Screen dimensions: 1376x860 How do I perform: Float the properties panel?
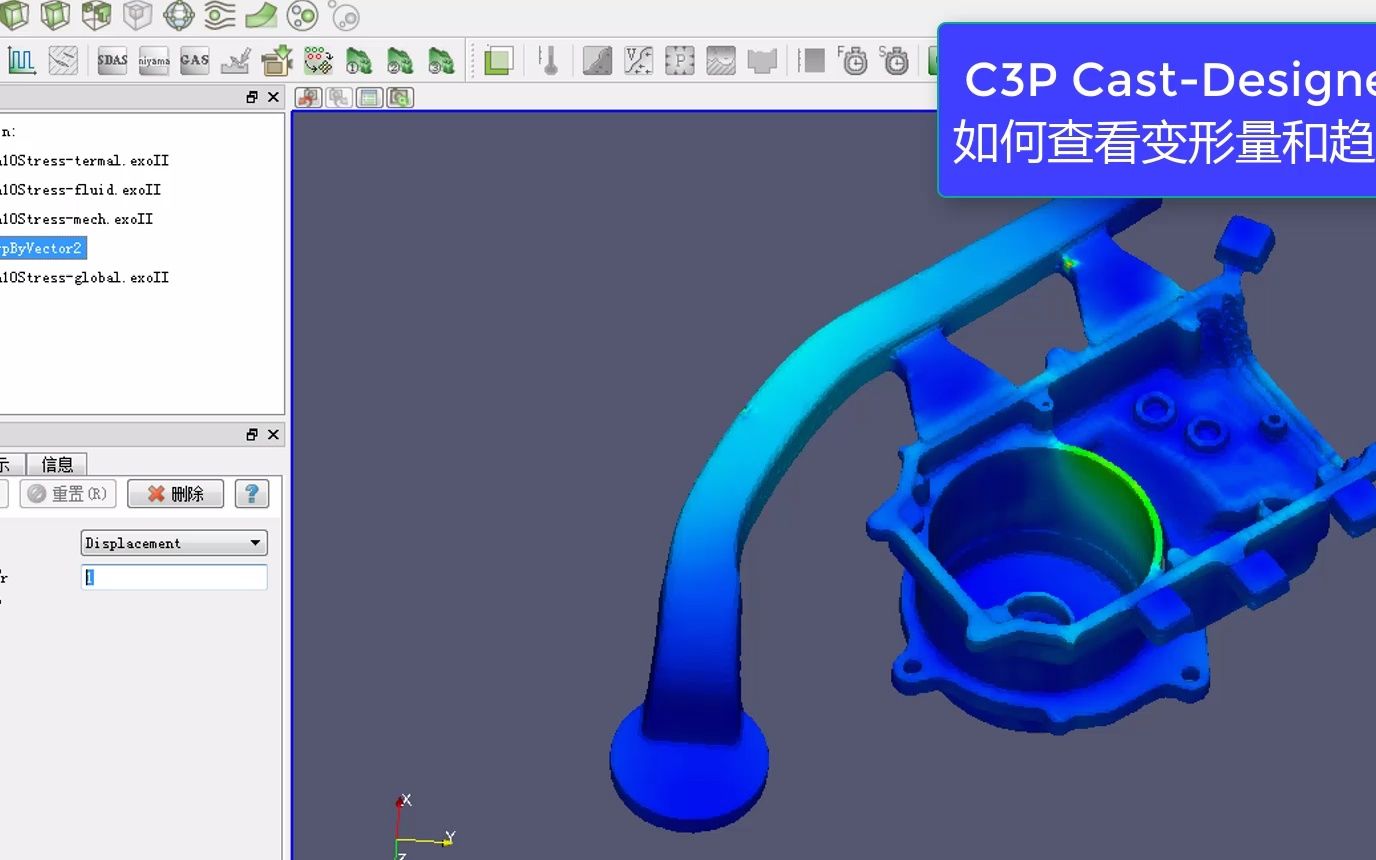[252, 434]
